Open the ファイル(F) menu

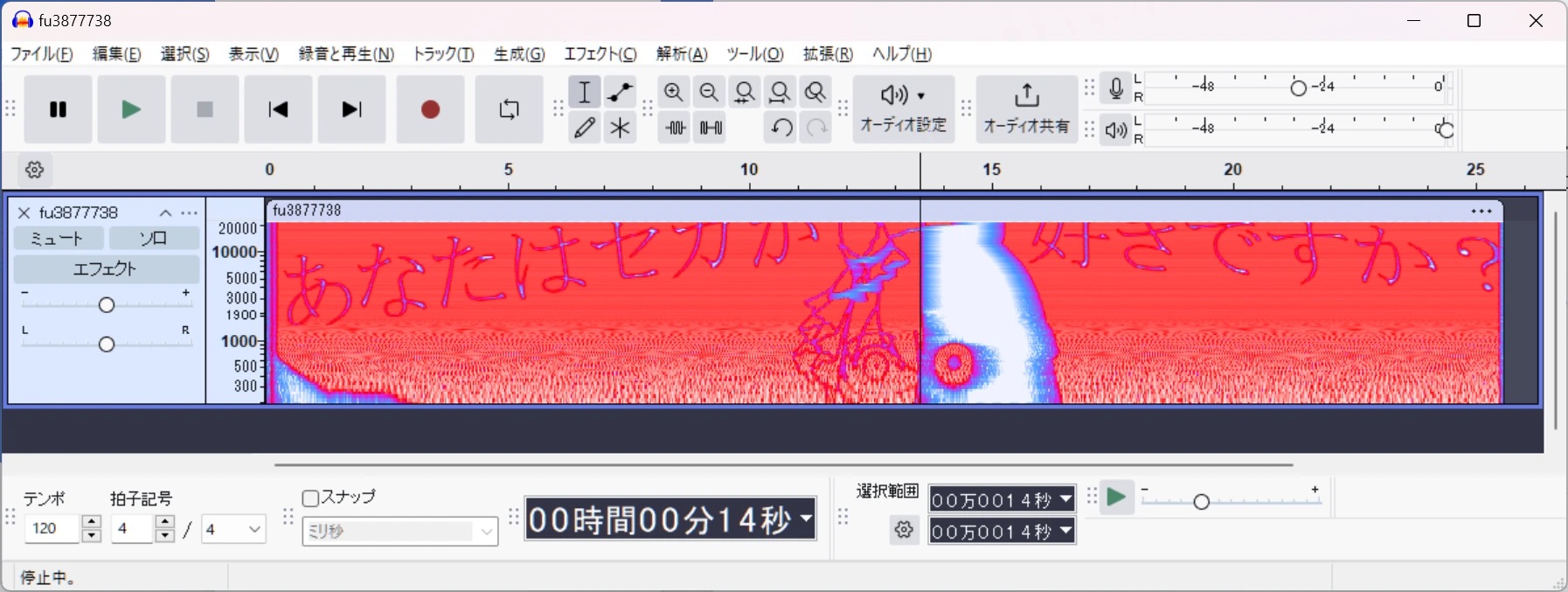(42, 54)
